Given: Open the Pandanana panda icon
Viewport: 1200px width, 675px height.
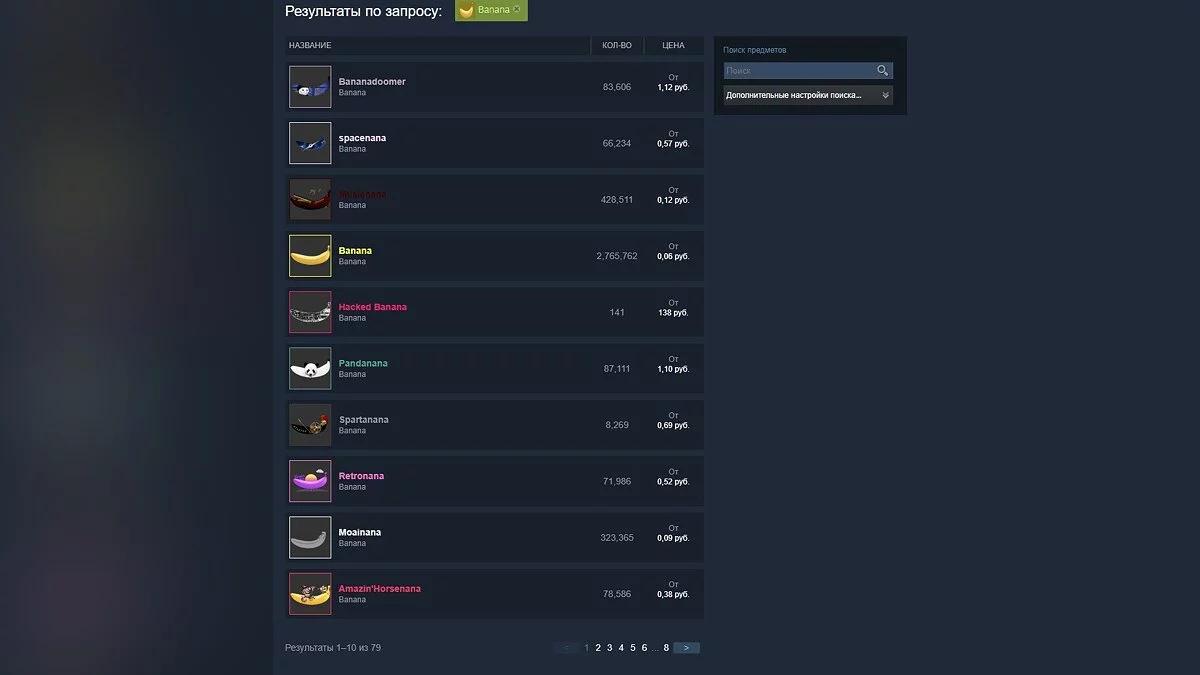Looking at the screenshot, I should click(310, 369).
